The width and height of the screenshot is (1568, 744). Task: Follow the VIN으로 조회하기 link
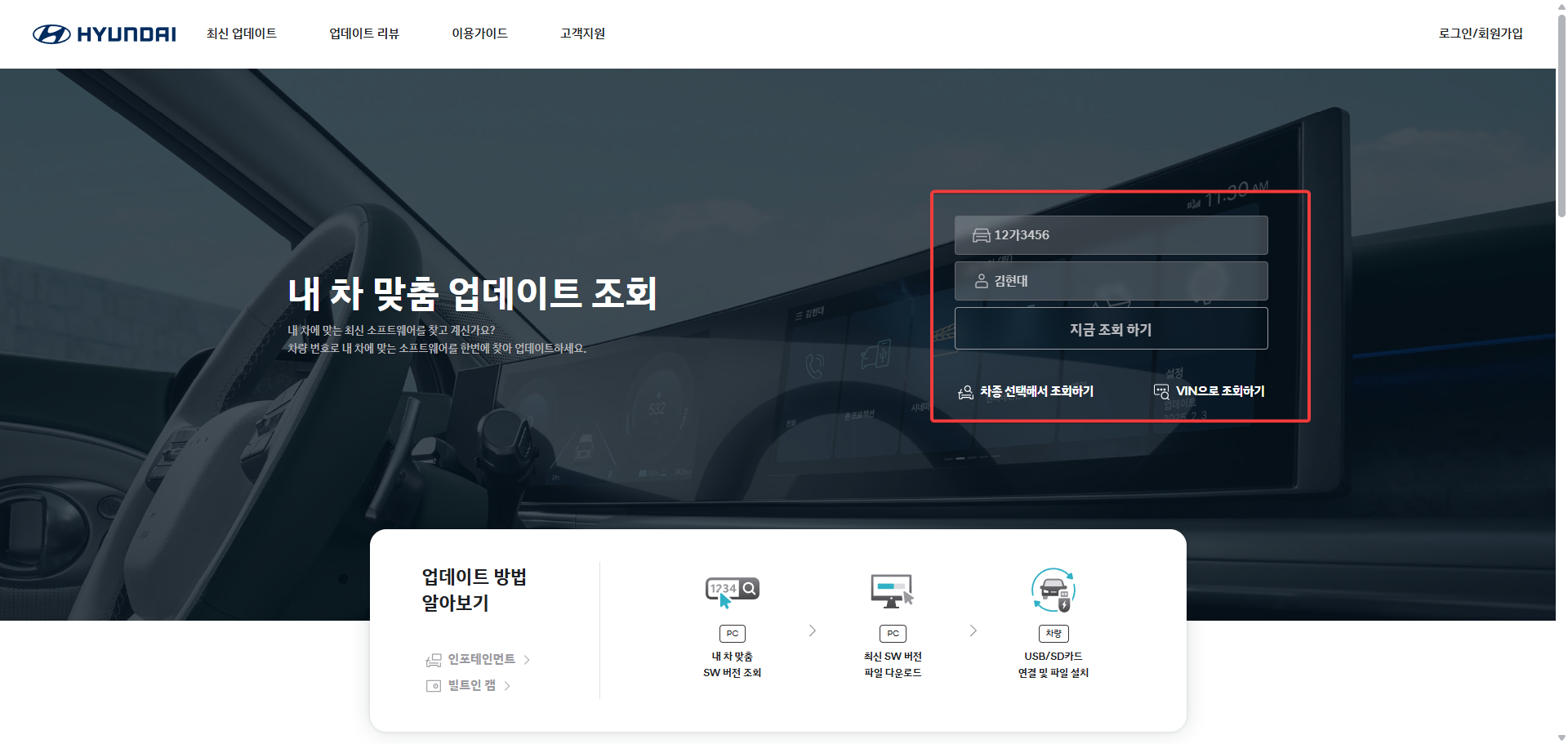1220,391
